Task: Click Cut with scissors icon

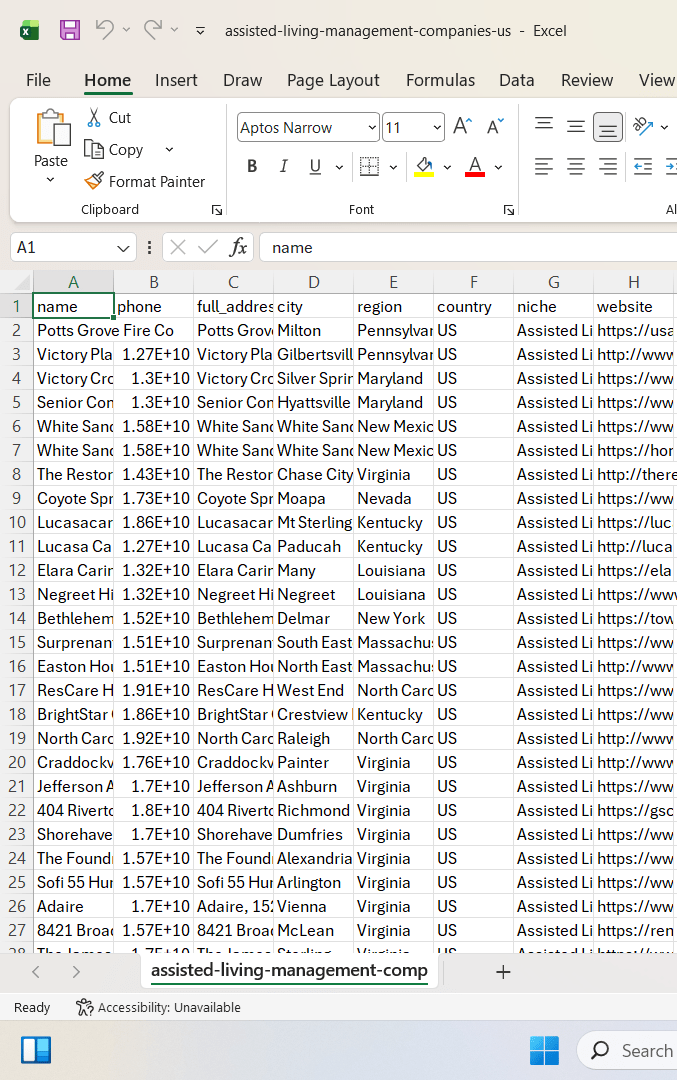Action: point(109,118)
